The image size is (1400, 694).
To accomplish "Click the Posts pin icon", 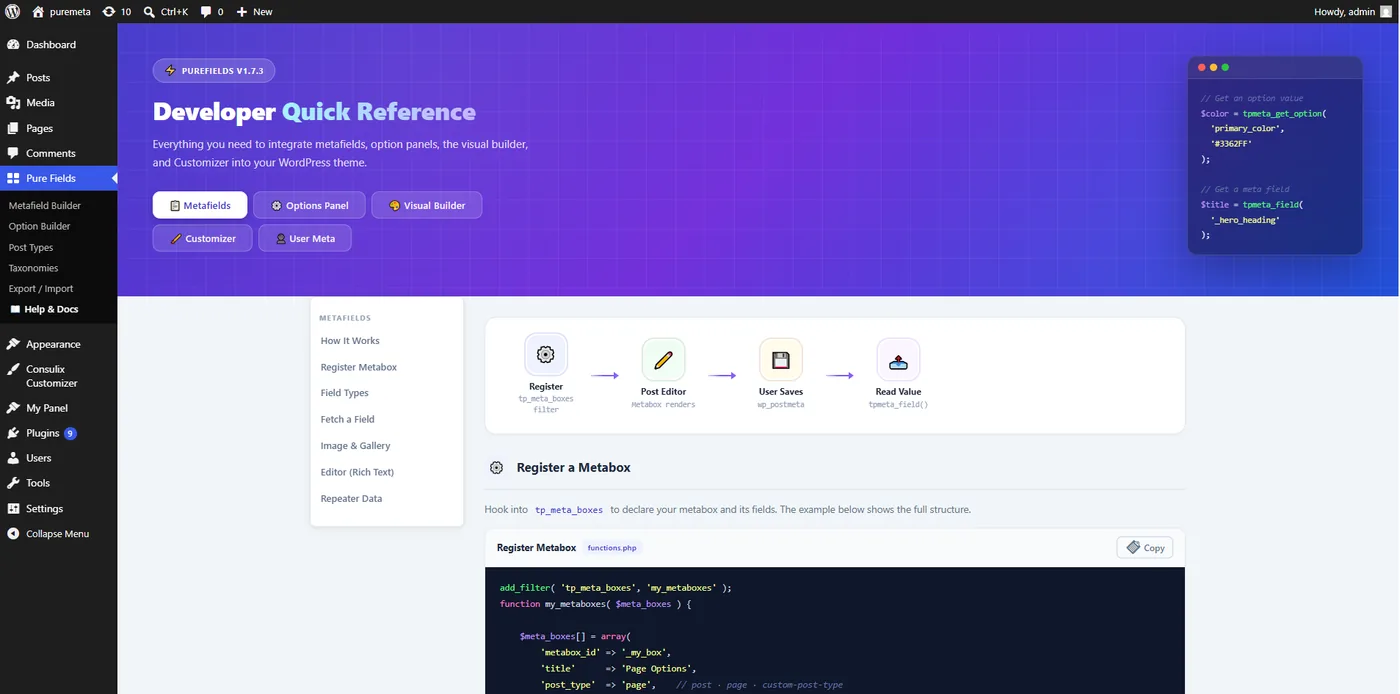I will point(13,78).
